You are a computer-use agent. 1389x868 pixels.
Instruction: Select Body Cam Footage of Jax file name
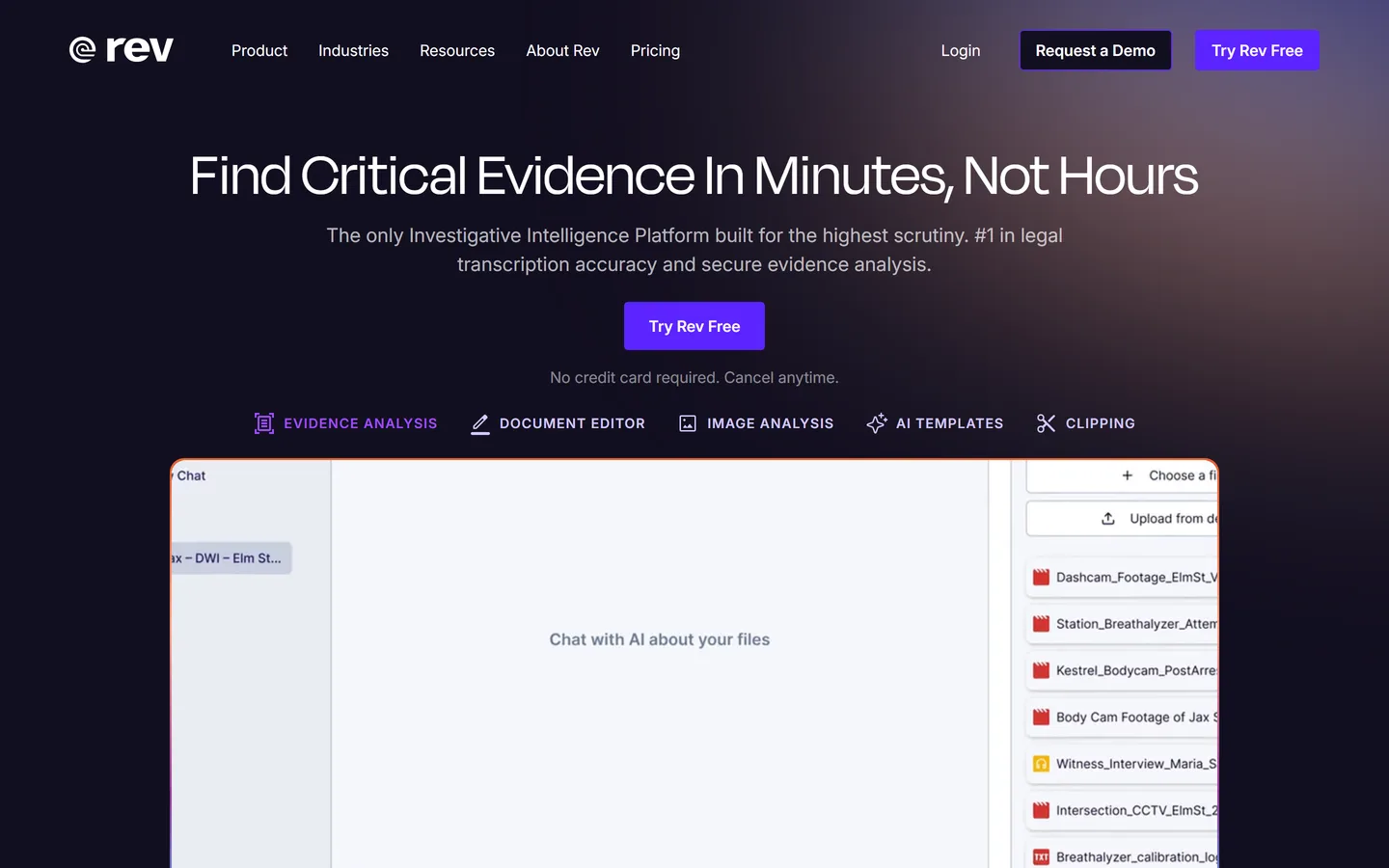point(1136,717)
